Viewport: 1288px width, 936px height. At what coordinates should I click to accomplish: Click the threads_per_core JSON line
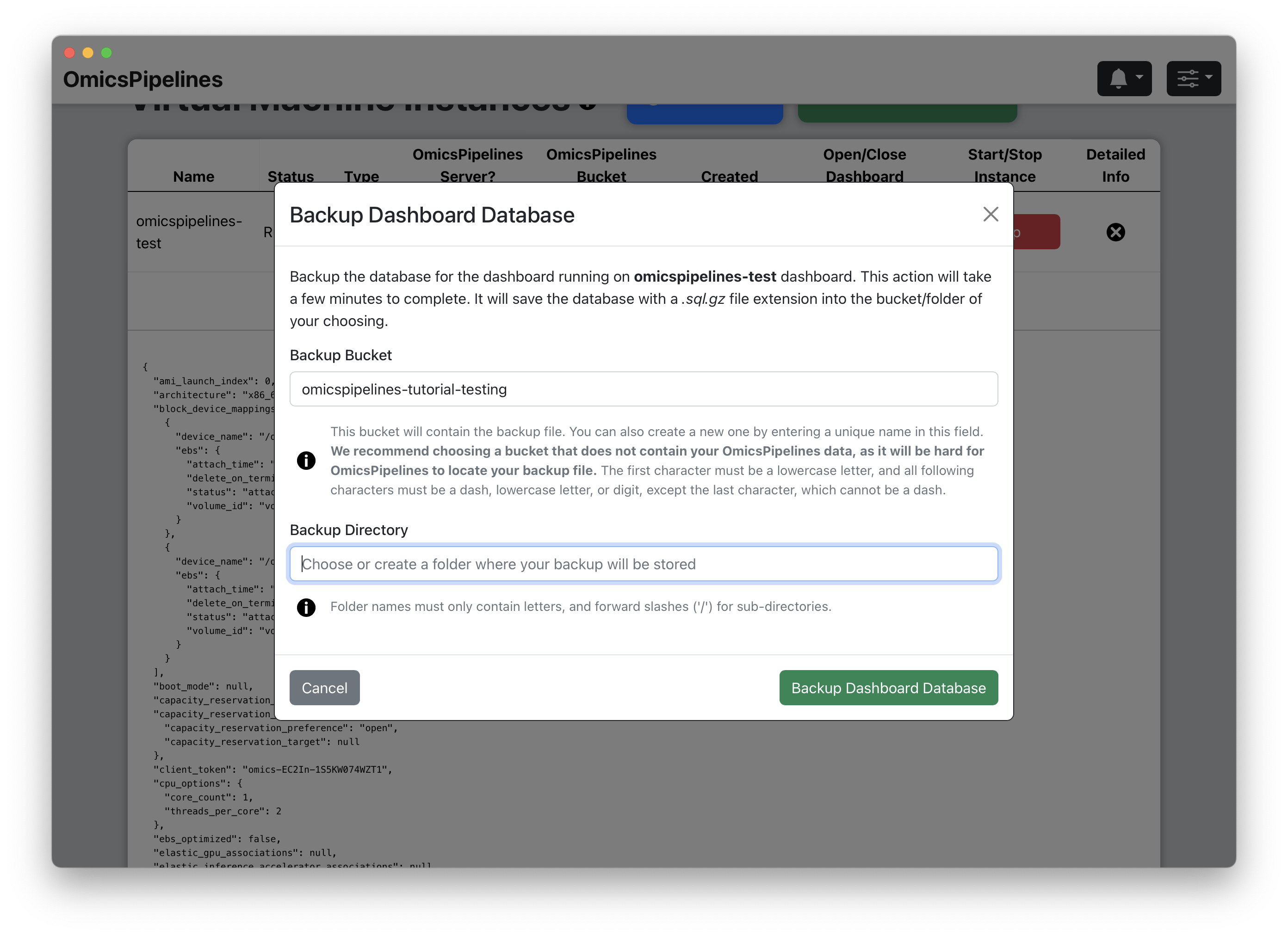[x=223, y=811]
